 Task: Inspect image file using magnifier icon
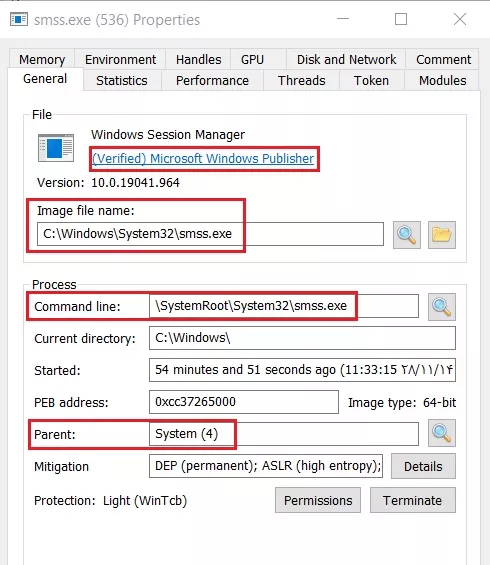click(x=407, y=235)
